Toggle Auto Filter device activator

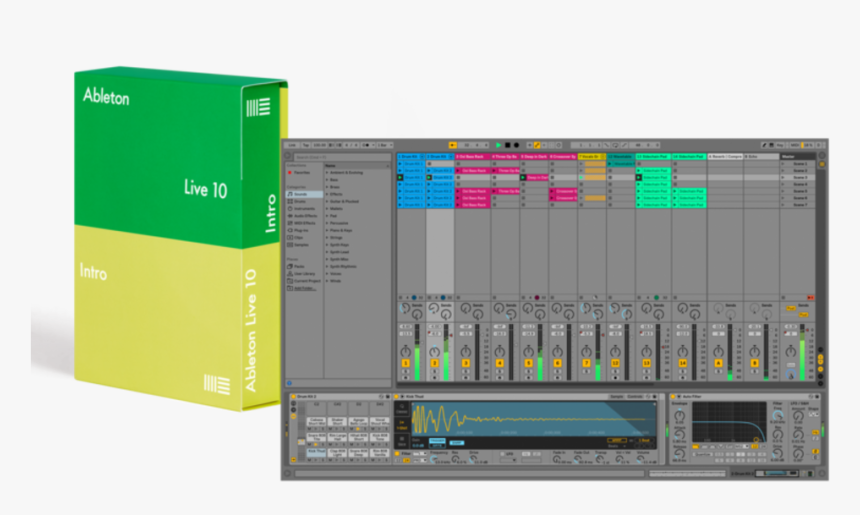(x=673, y=397)
